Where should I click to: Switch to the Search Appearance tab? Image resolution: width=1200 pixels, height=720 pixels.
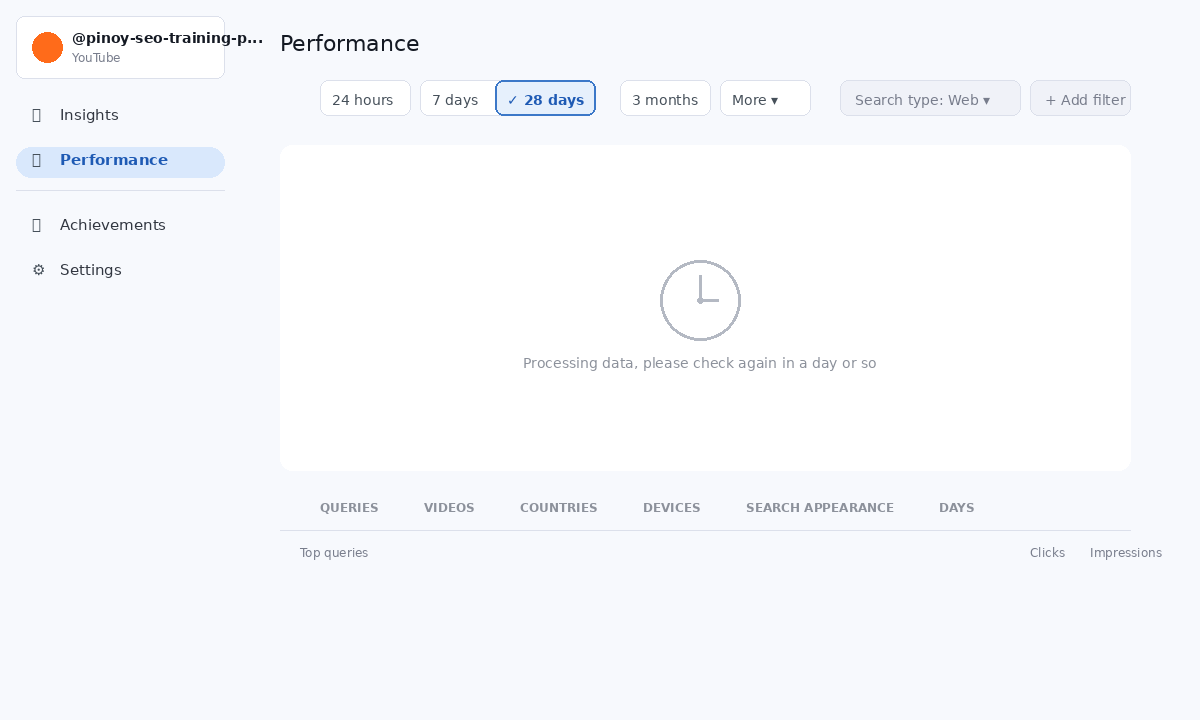(x=820, y=508)
